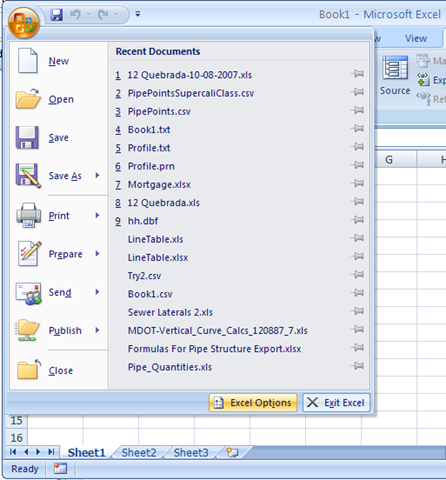Expand the Print submenu arrow

pos(97,215)
